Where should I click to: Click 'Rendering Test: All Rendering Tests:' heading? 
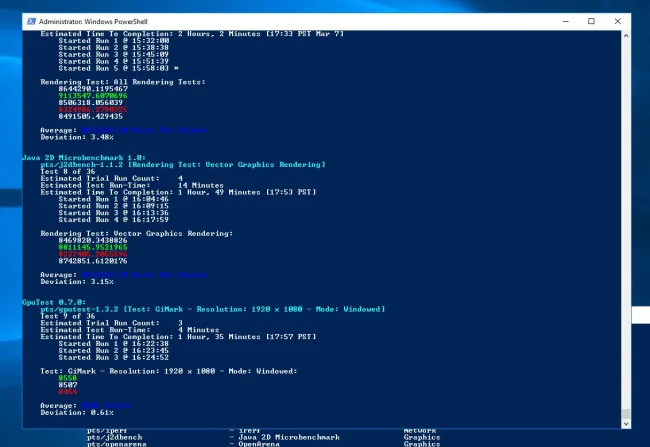pyautogui.click(x=123, y=82)
